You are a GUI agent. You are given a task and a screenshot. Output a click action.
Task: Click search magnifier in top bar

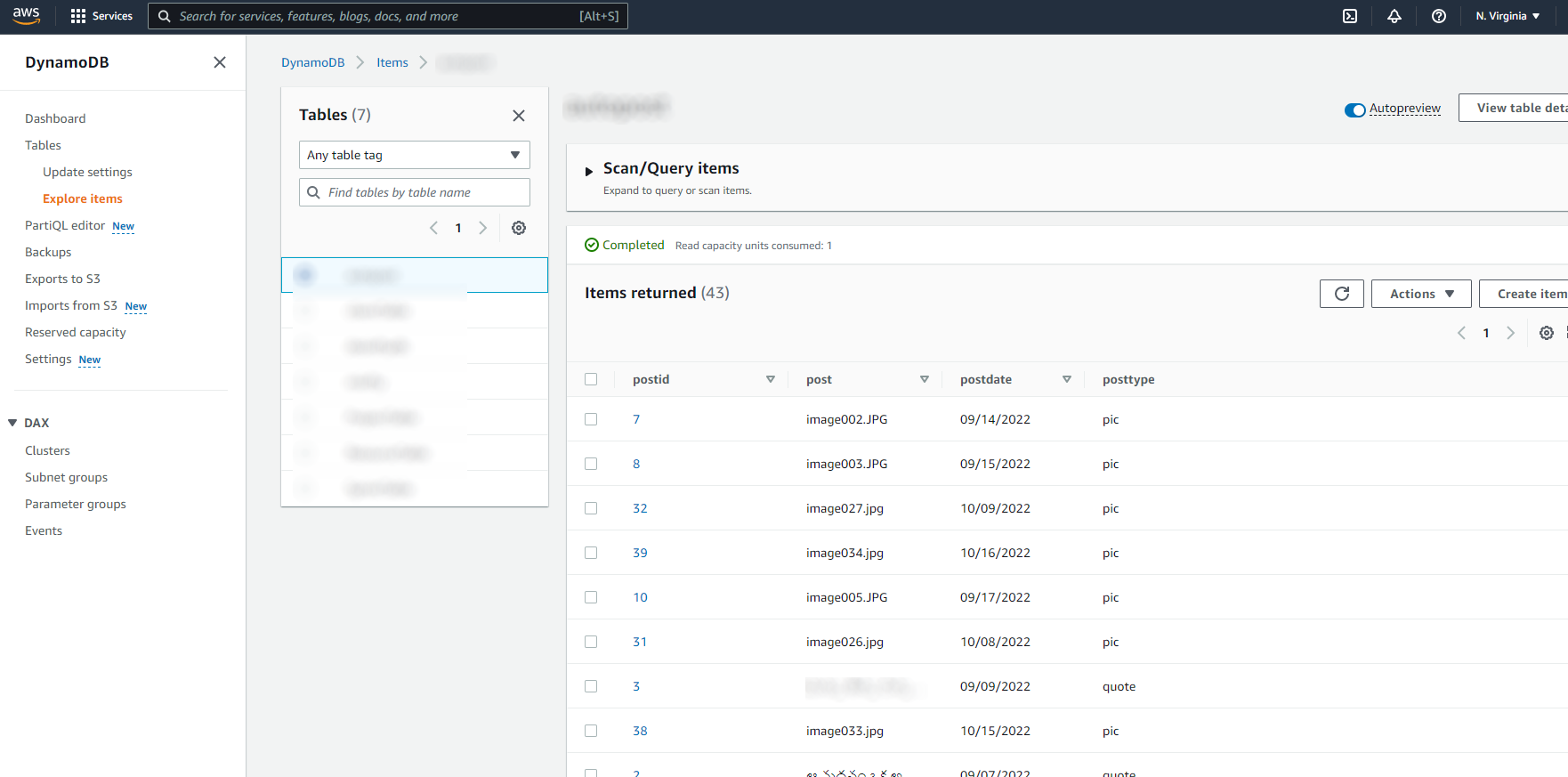tap(165, 16)
